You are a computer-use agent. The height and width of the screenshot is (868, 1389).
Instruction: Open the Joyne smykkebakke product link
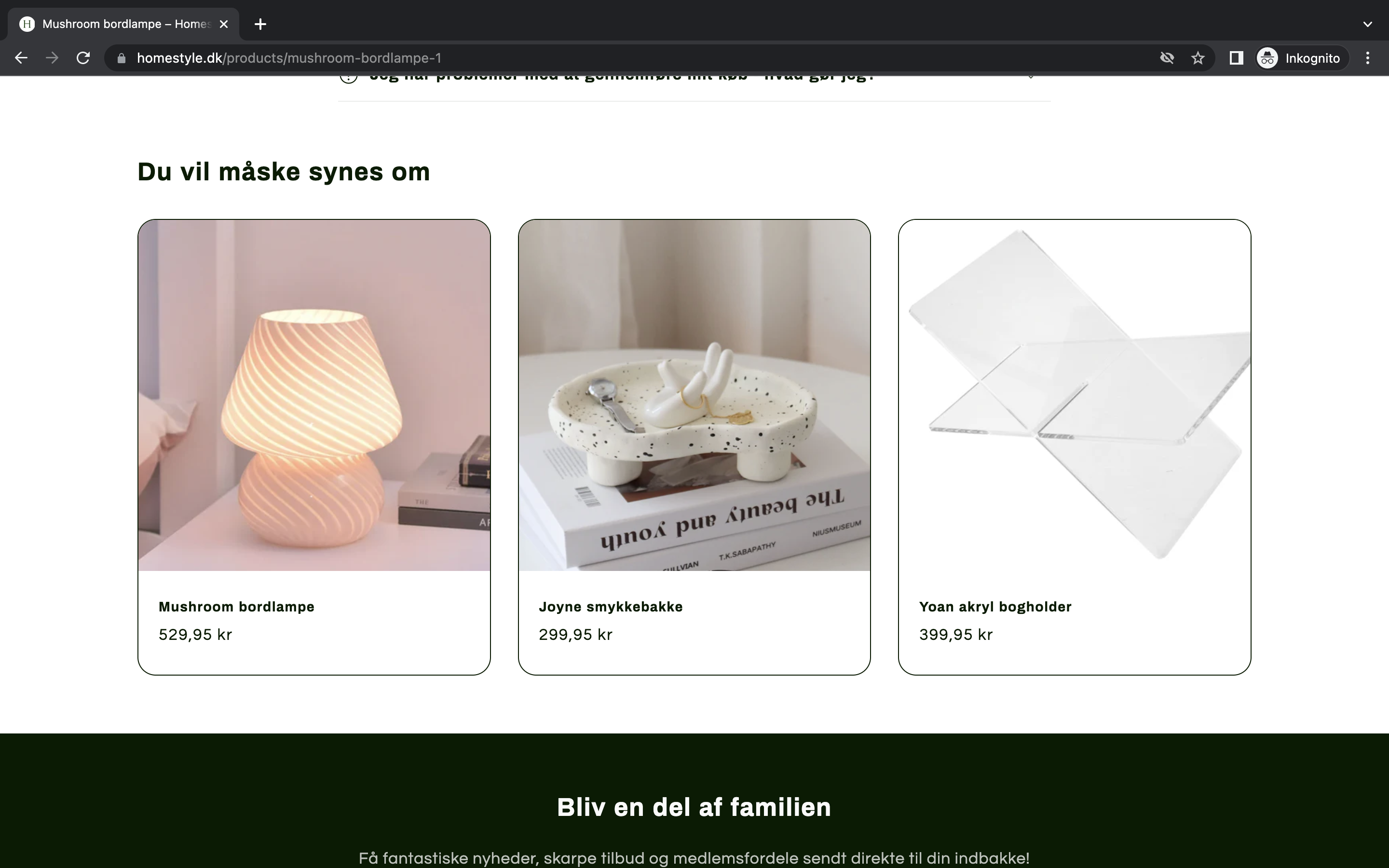click(611, 607)
